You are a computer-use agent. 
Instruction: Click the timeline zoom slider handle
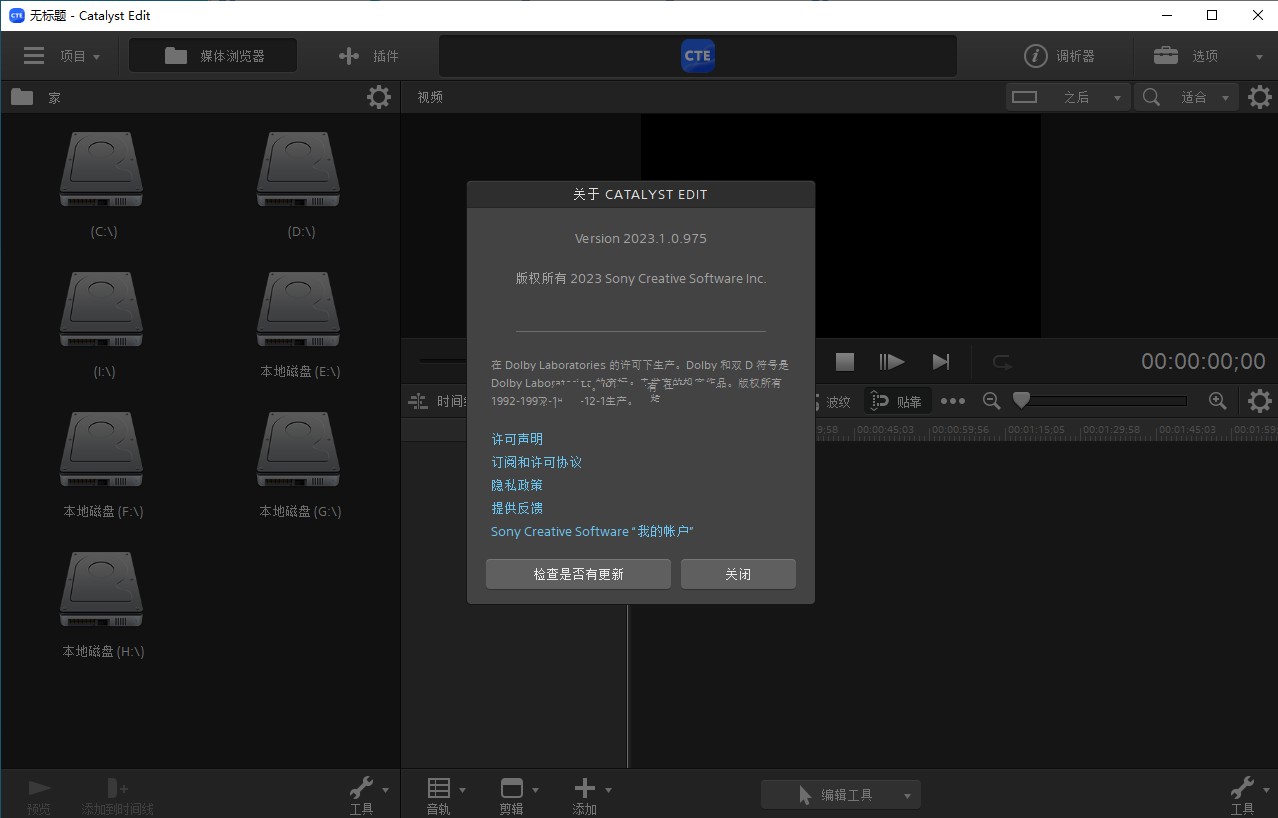[1021, 400]
